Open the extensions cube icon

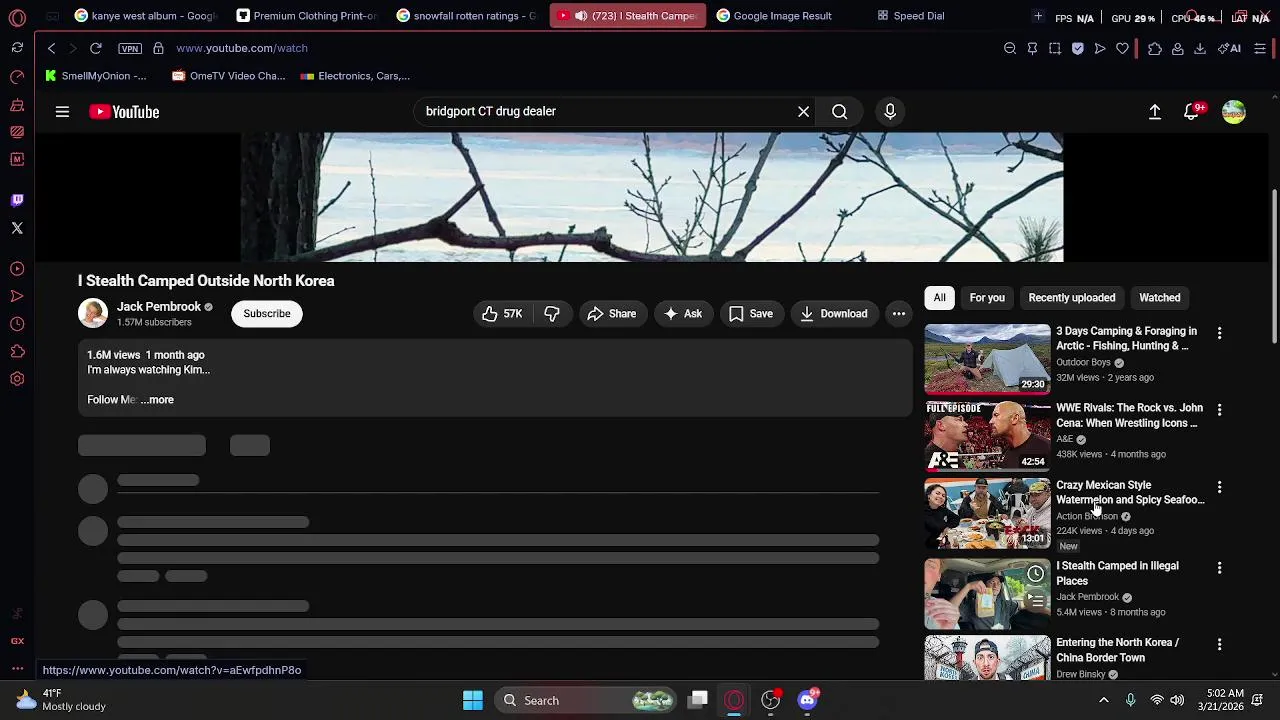tap(1155, 48)
